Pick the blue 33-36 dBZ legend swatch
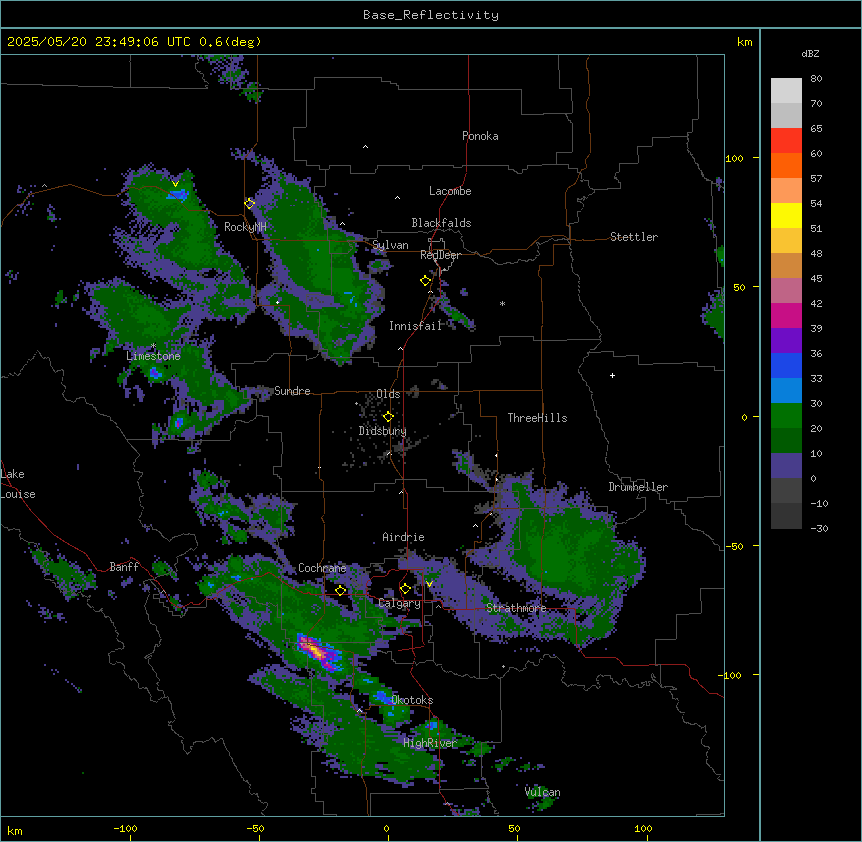862x842 pixels. (x=786, y=365)
